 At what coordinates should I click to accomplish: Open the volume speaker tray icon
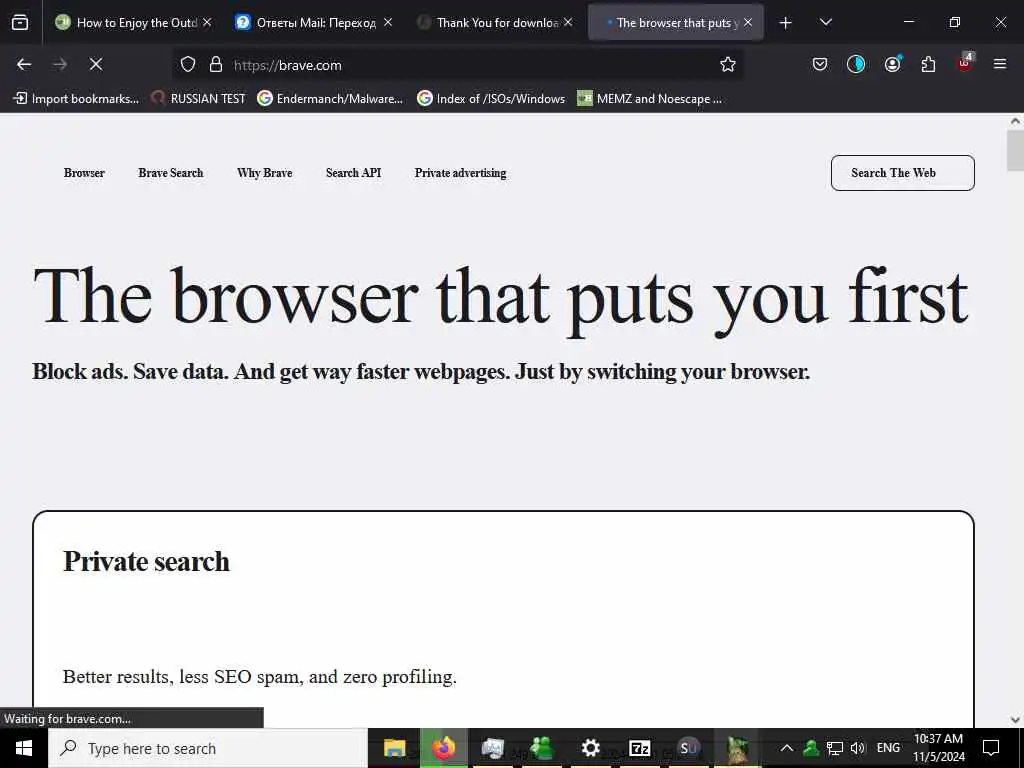pyautogui.click(x=857, y=748)
